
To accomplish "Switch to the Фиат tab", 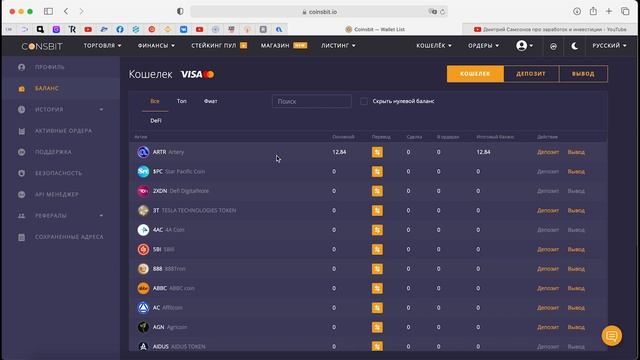I will (x=211, y=101).
